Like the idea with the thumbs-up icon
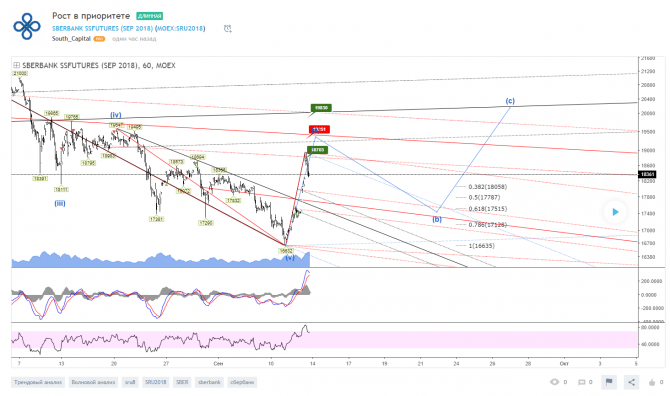 click(x=652, y=382)
